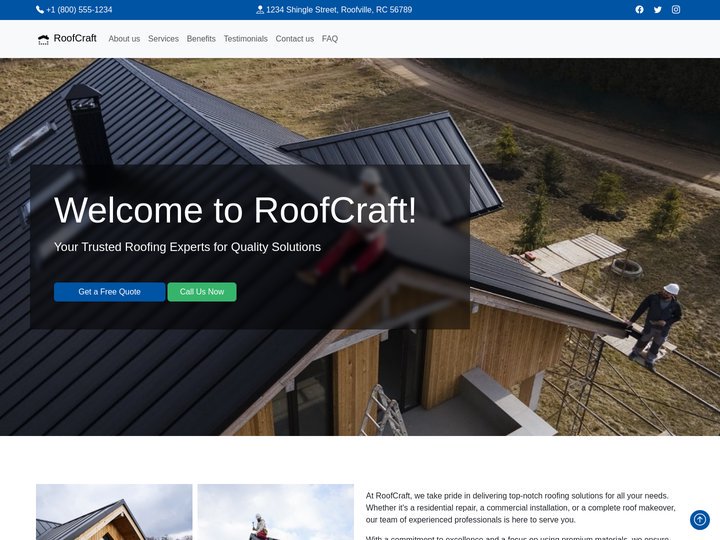The width and height of the screenshot is (720, 540).
Task: Open the FAQ nav link
Action: click(x=330, y=39)
